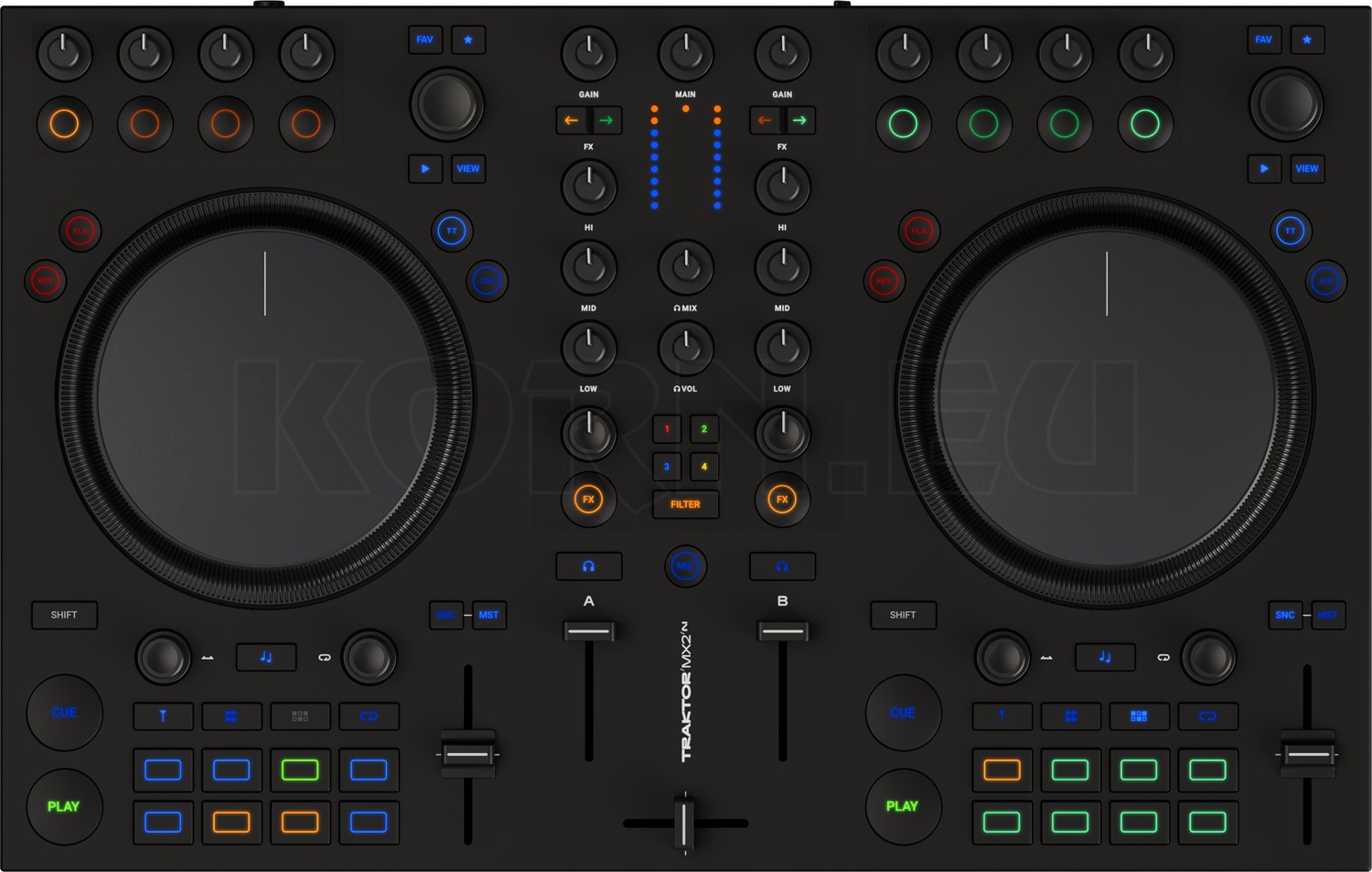Viewport: 1372px width, 872px height.
Task: Activate the star favorites icon on the right deck
Action: tap(1307, 39)
